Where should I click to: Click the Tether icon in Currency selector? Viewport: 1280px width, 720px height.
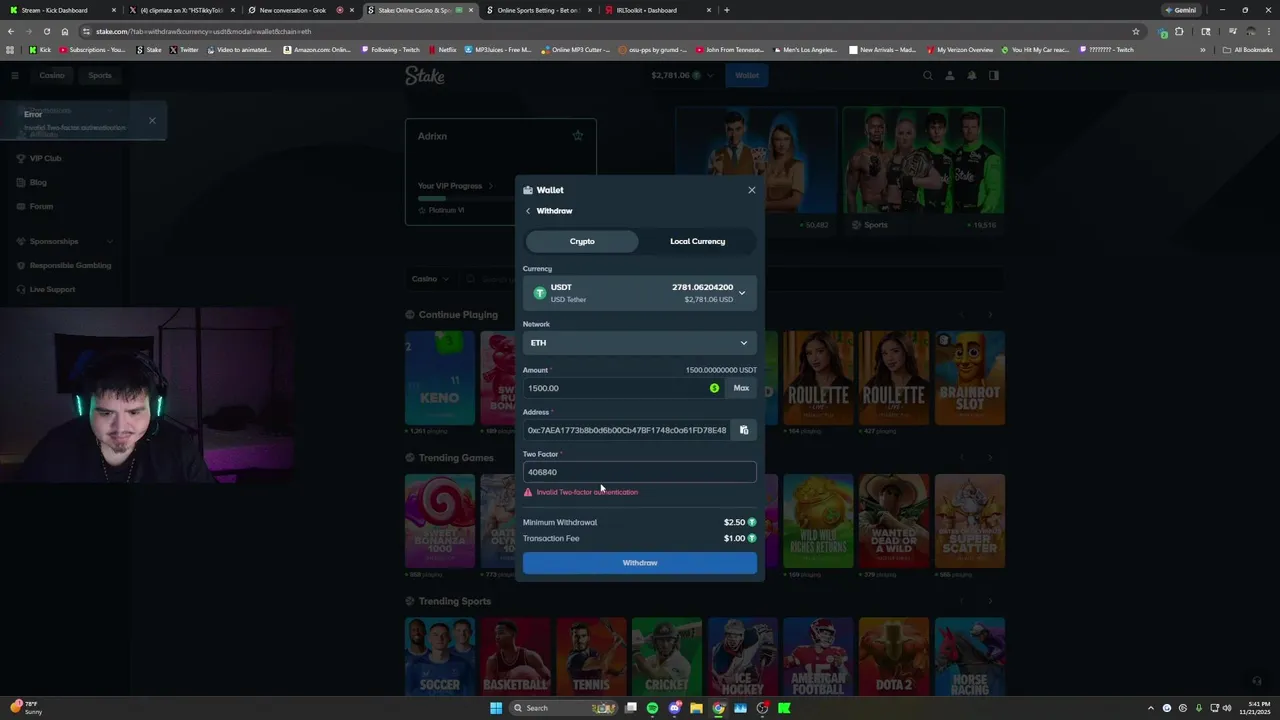[x=540, y=293]
